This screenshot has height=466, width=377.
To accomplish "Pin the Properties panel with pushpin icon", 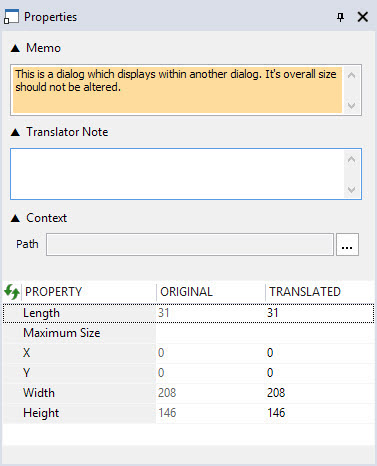I will 340,17.
